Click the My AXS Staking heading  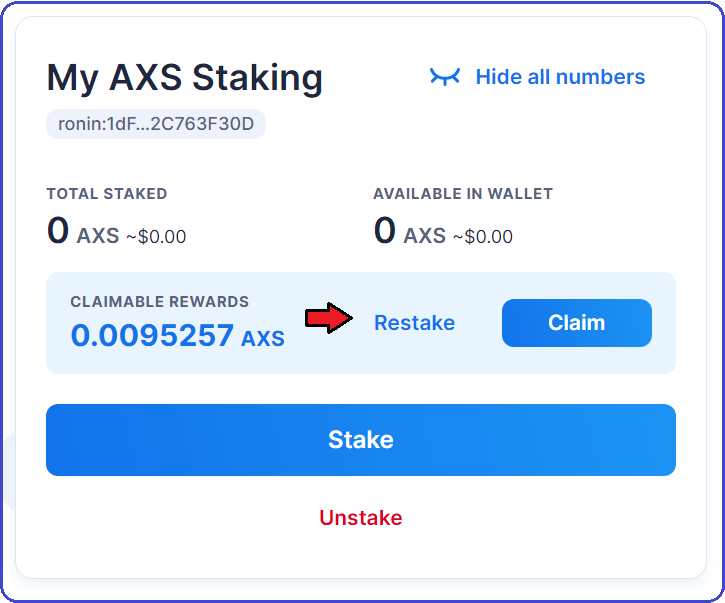[184, 79]
